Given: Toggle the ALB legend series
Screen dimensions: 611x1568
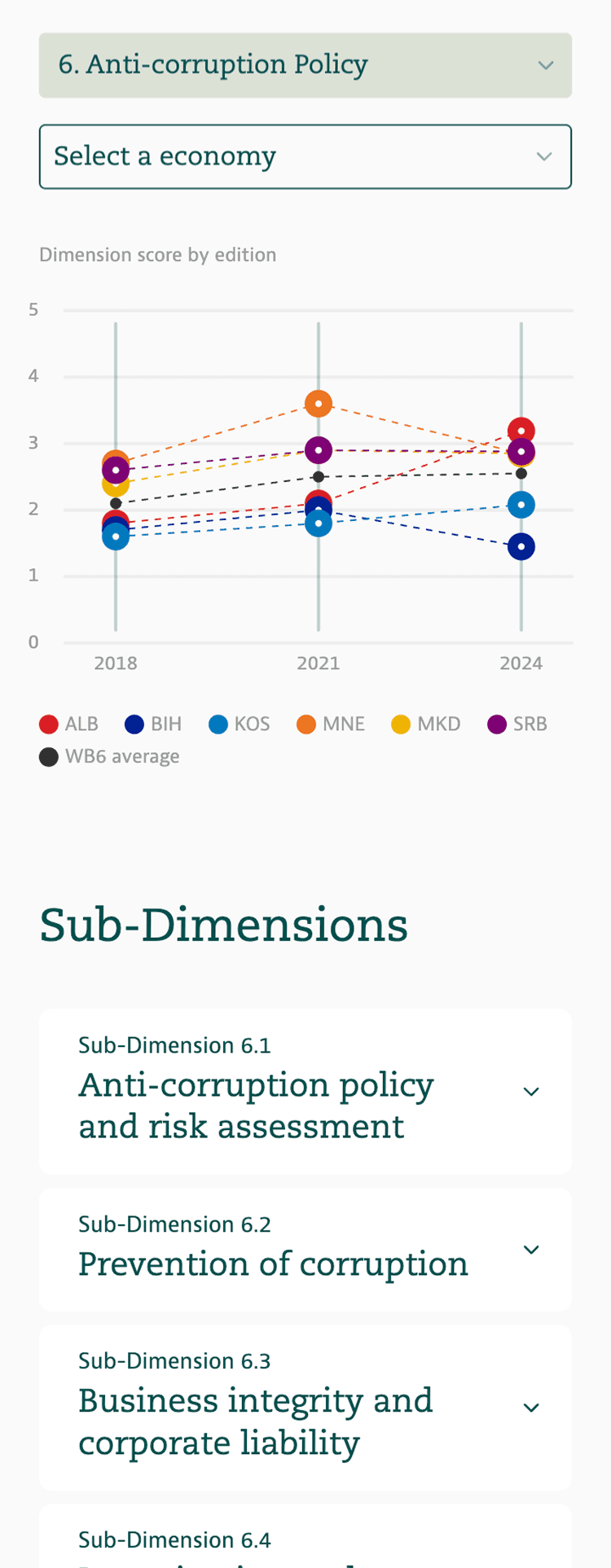Looking at the screenshot, I should 69,724.
